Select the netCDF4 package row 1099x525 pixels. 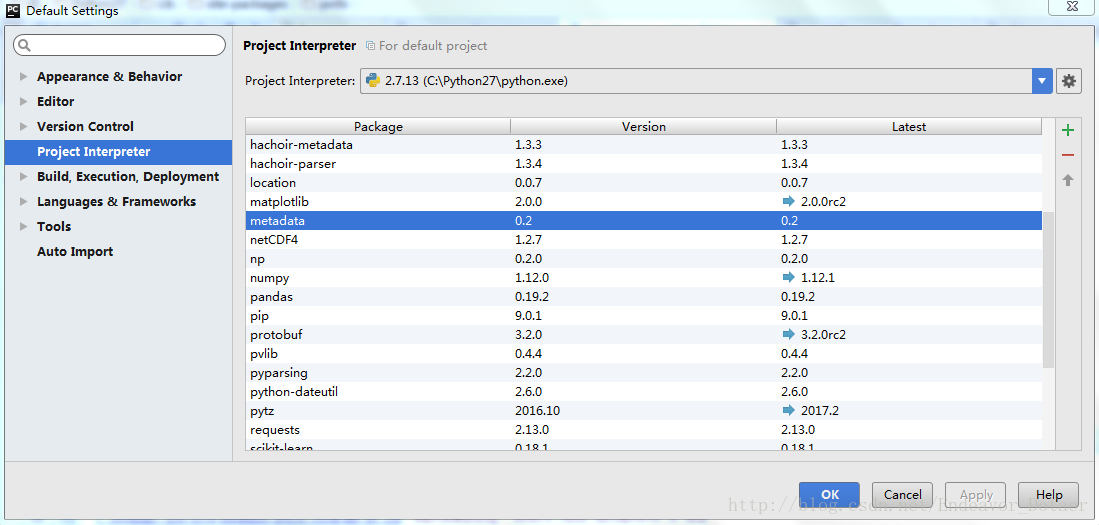643,240
